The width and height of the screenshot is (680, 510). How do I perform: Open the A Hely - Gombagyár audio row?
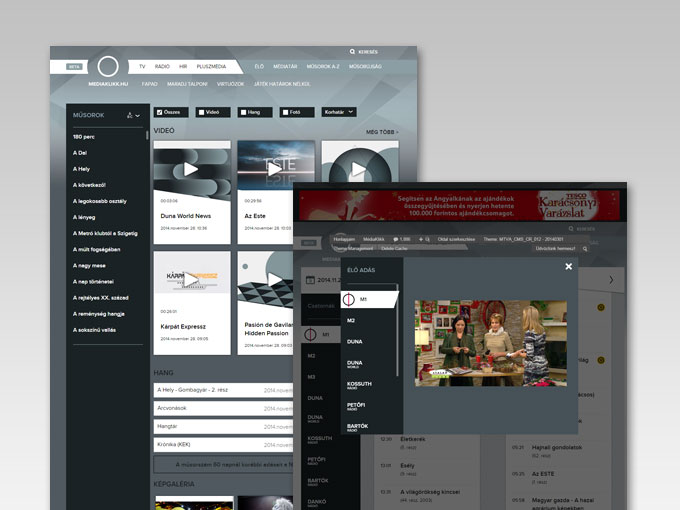[x=223, y=390]
